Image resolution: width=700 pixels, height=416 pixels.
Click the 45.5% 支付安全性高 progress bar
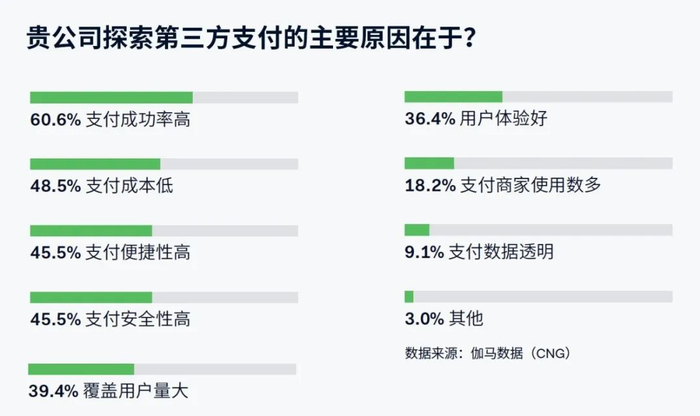coord(164,297)
